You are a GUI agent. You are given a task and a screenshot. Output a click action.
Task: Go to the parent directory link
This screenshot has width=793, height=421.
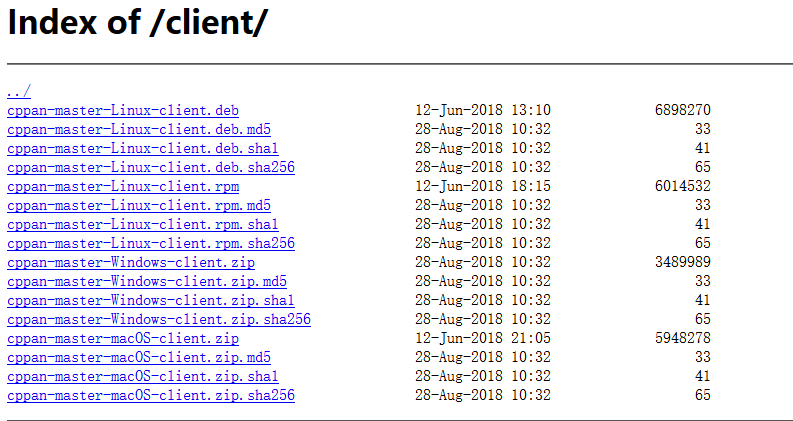(x=18, y=91)
